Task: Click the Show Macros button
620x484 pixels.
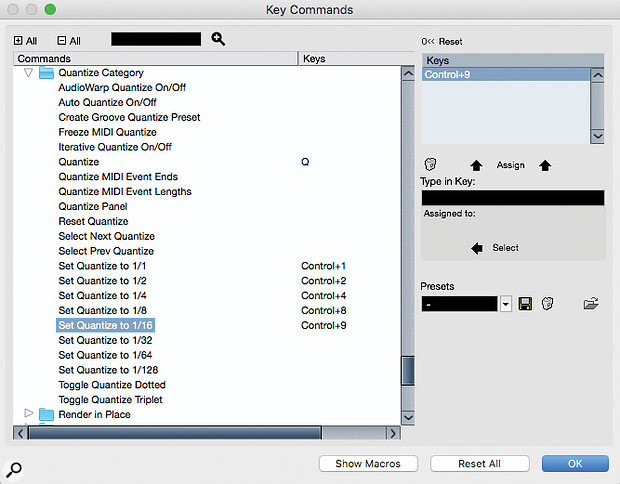Action: [368, 463]
